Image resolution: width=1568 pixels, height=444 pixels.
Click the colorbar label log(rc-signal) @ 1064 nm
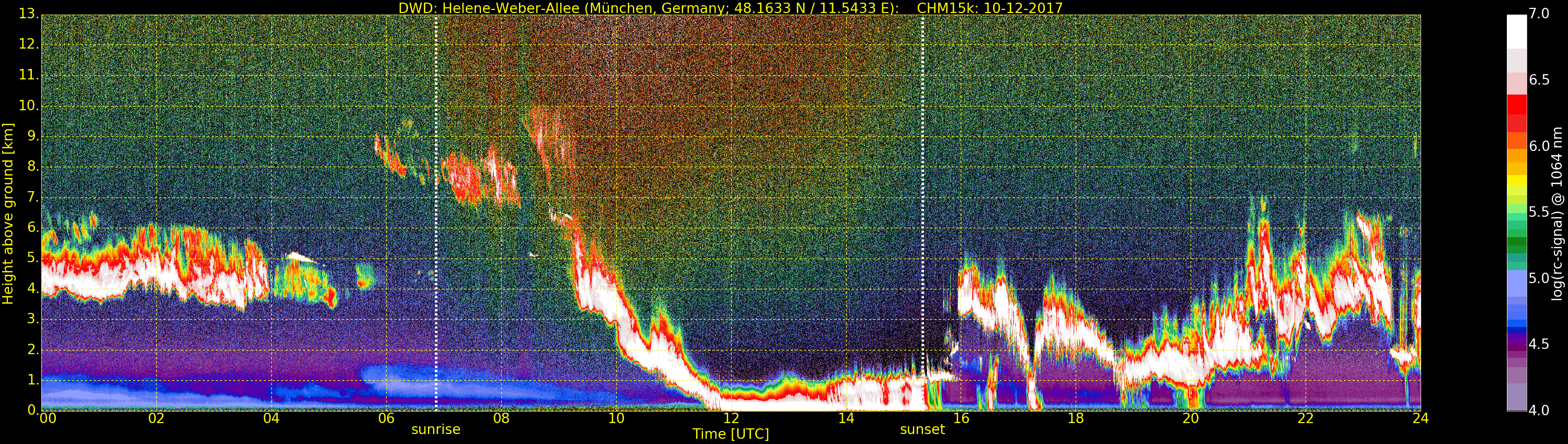[1558, 214]
